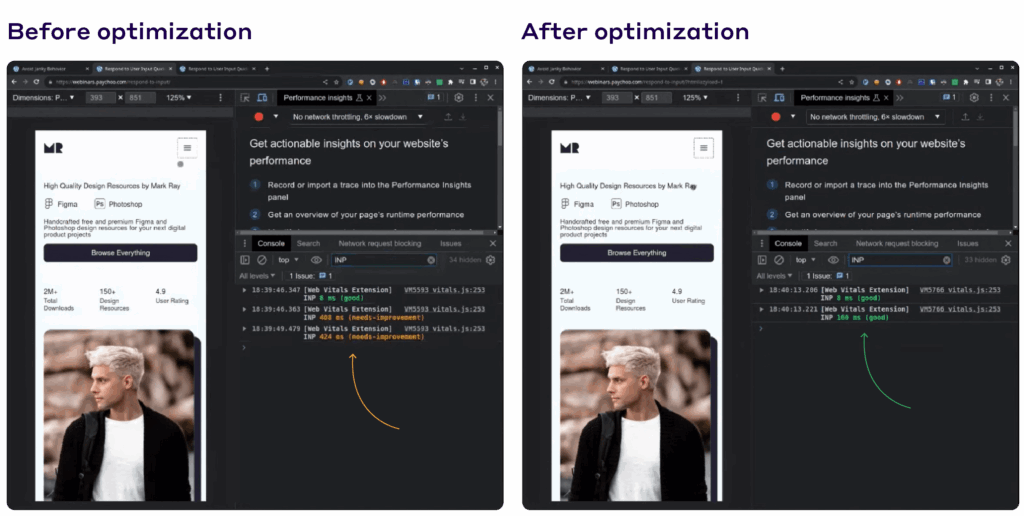
Task: Open the new tab plus in the After window
Action: tap(782, 69)
